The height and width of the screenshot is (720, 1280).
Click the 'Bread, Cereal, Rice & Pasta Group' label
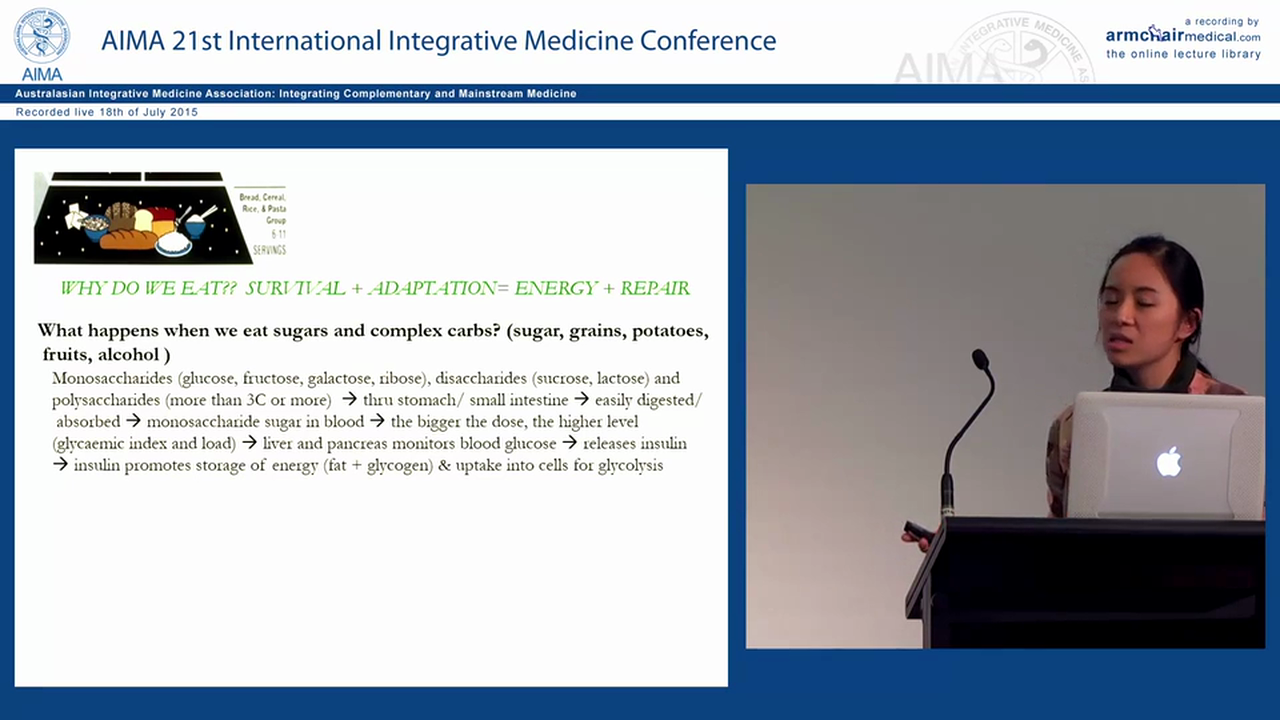tap(261, 209)
